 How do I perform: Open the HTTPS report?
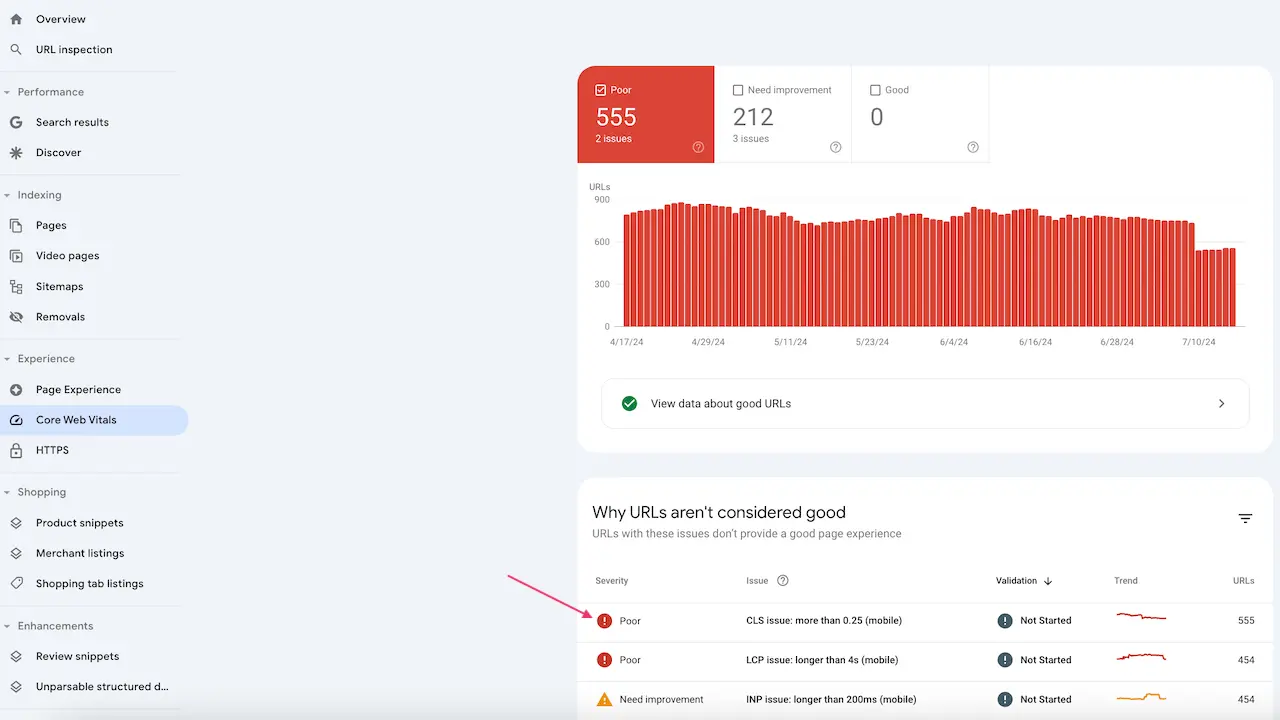pyautogui.click(x=52, y=450)
